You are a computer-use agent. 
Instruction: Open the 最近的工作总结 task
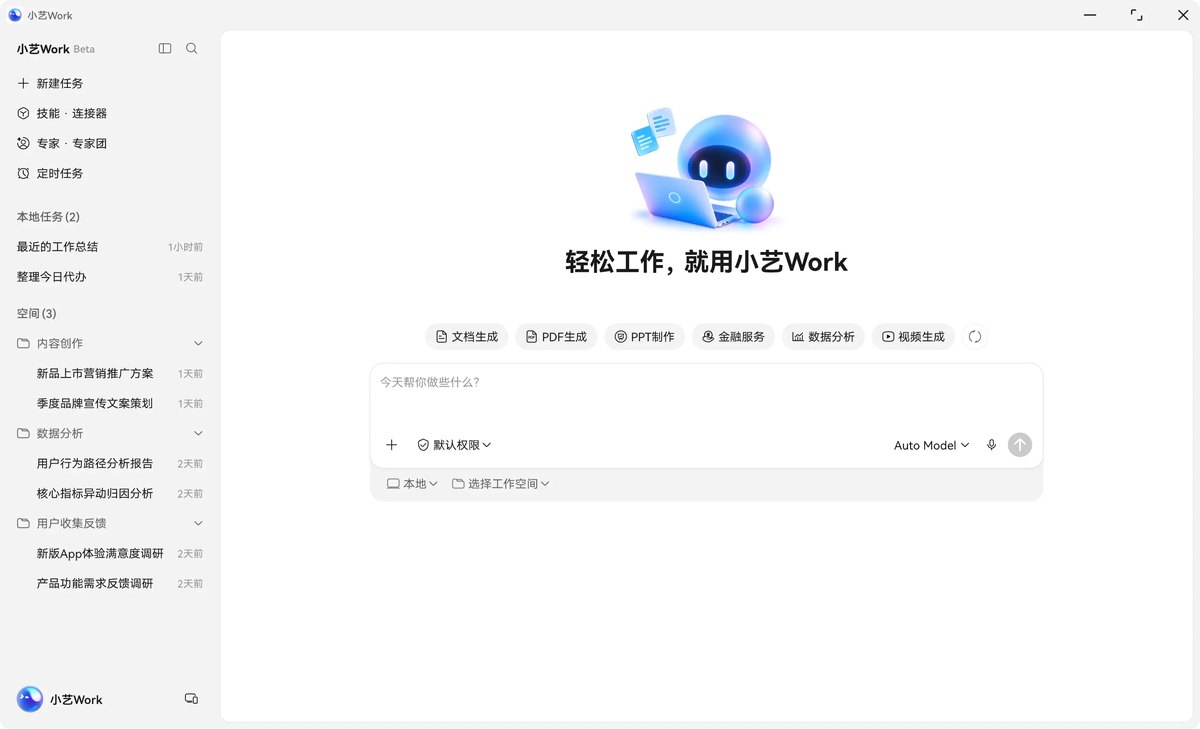point(110,246)
